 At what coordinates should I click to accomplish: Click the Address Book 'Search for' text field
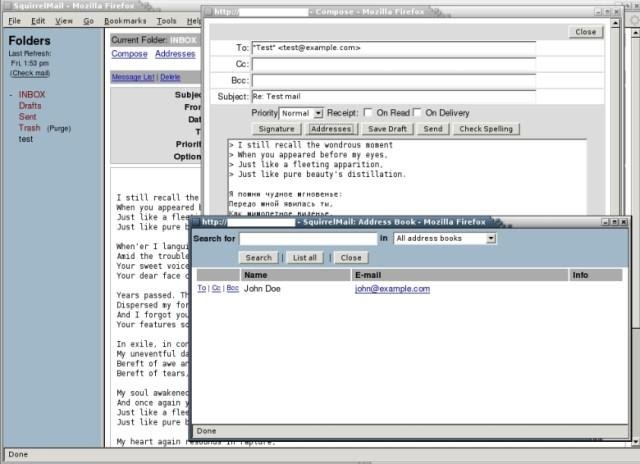tap(308, 239)
